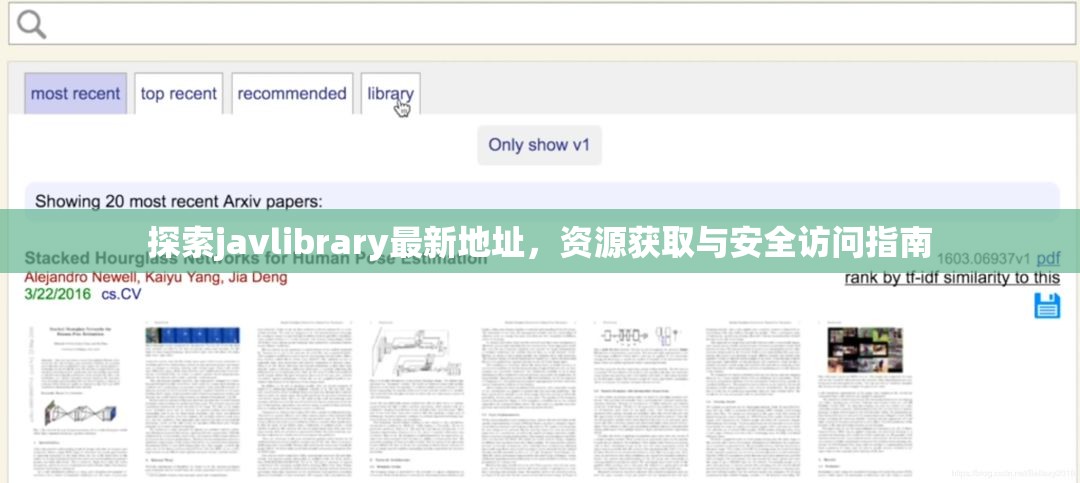This screenshot has height=483, width=1080.
Task: Switch to the top recent tab
Action: (178, 94)
